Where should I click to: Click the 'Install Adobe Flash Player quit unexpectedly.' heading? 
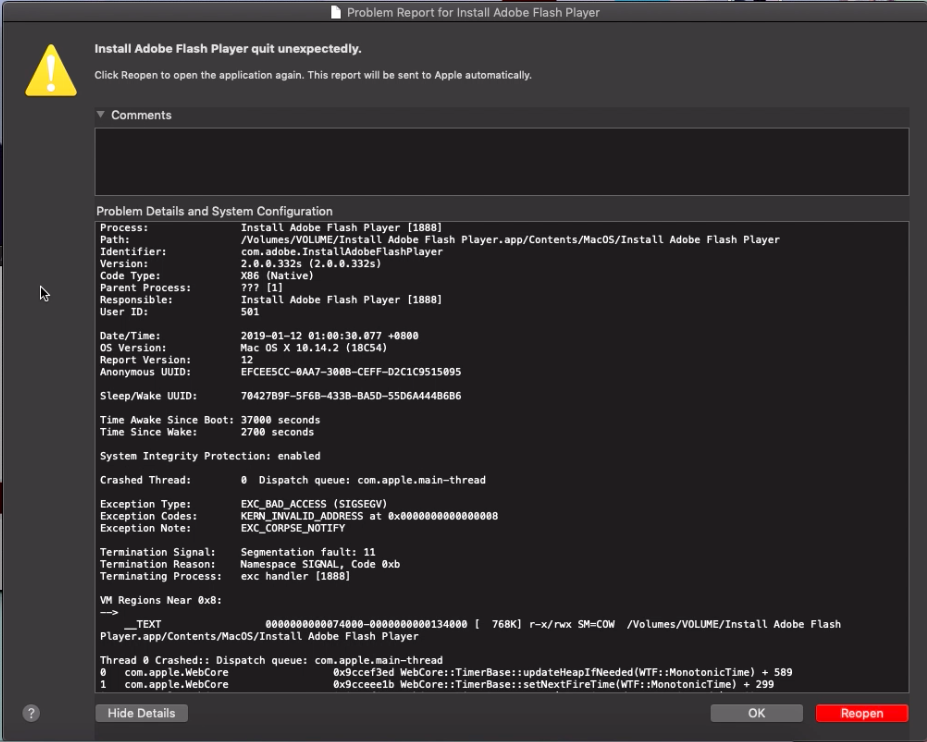pyautogui.click(x=228, y=48)
